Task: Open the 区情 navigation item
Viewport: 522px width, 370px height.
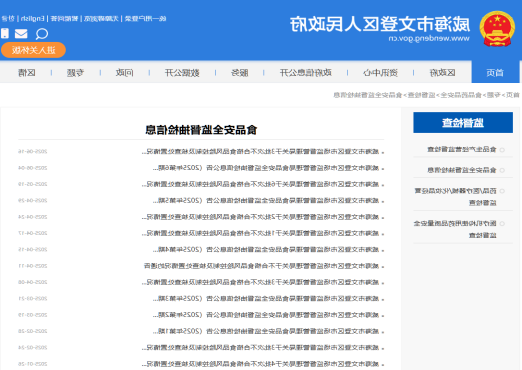Action: 27,72
